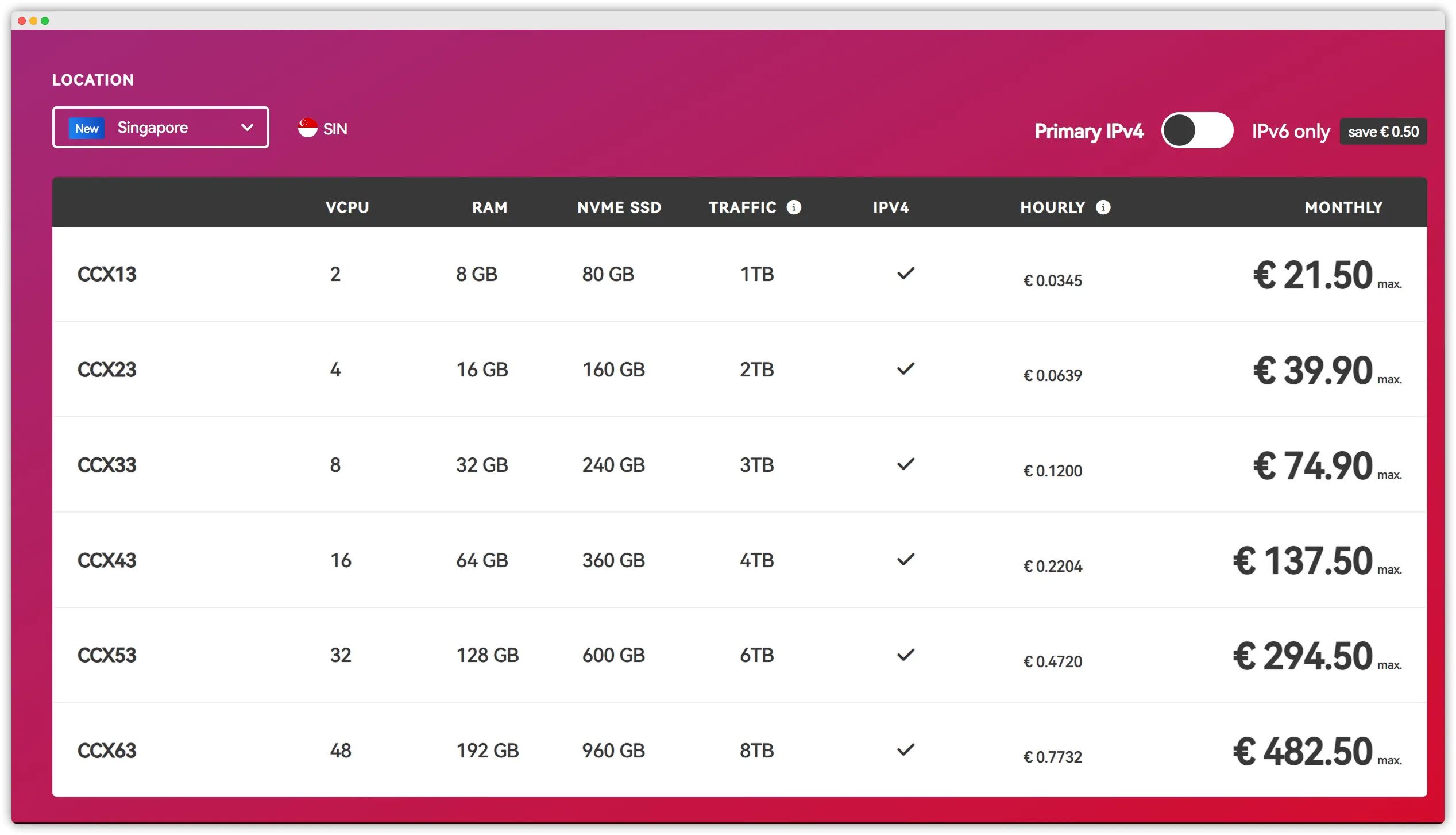The height and width of the screenshot is (835, 1456).
Task: Click the dropdown chevron arrow next to Singapore
Action: (x=248, y=128)
